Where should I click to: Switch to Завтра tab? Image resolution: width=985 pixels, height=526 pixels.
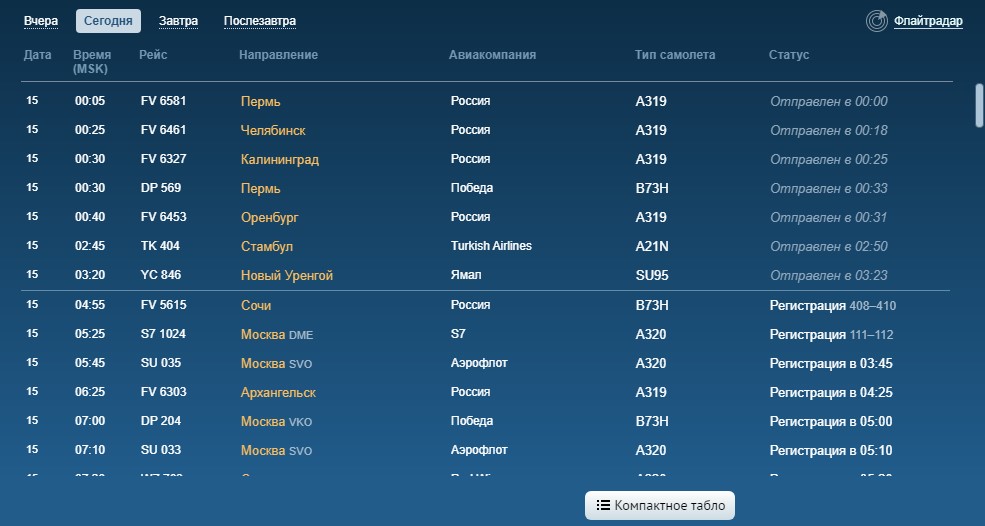178,21
